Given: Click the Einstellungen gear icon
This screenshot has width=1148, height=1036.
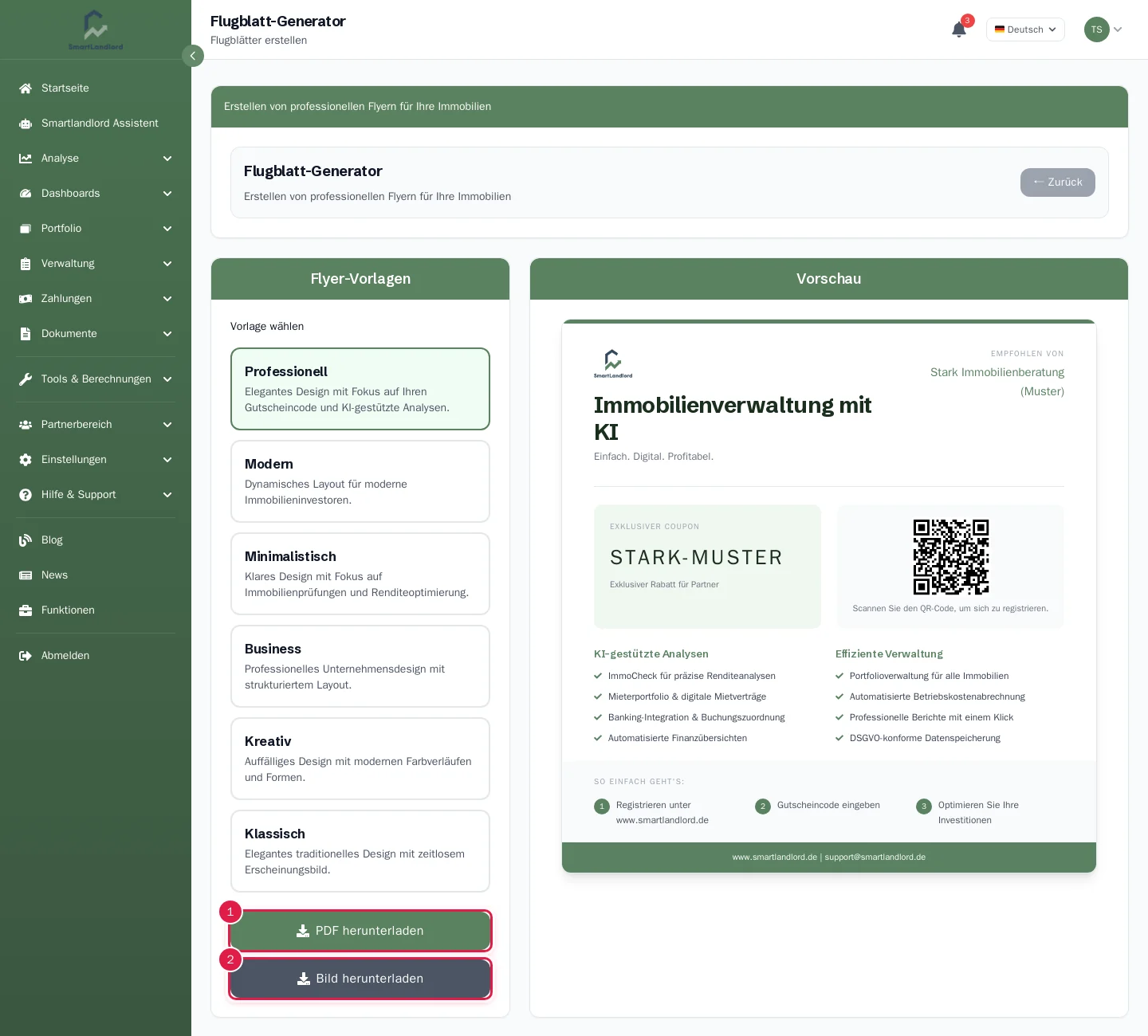Looking at the screenshot, I should (26, 460).
